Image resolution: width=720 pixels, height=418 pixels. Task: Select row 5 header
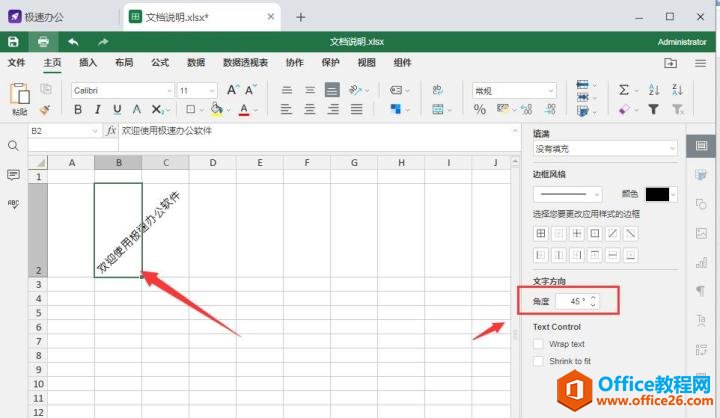click(x=38, y=313)
